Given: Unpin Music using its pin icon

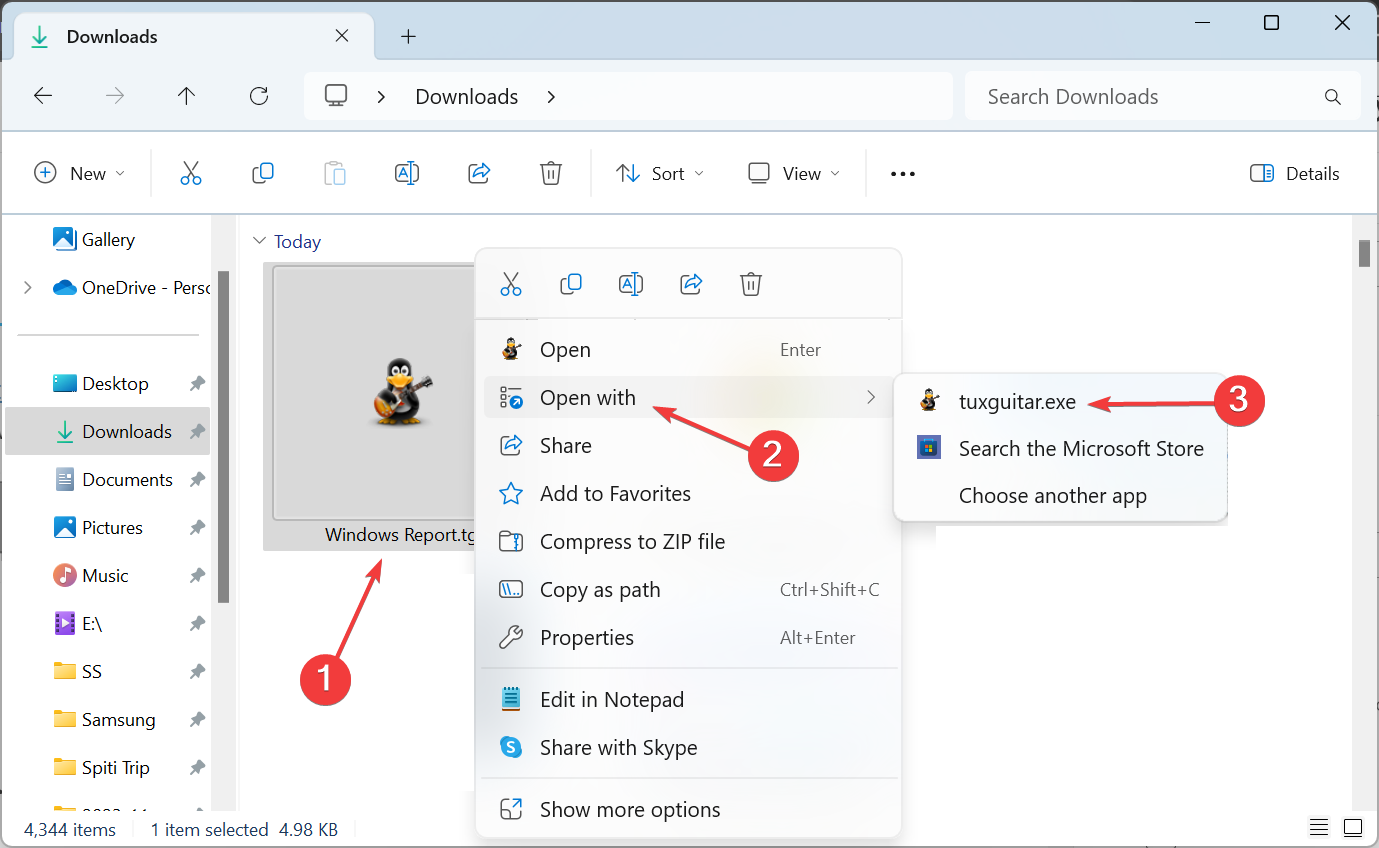Looking at the screenshot, I should (197, 575).
